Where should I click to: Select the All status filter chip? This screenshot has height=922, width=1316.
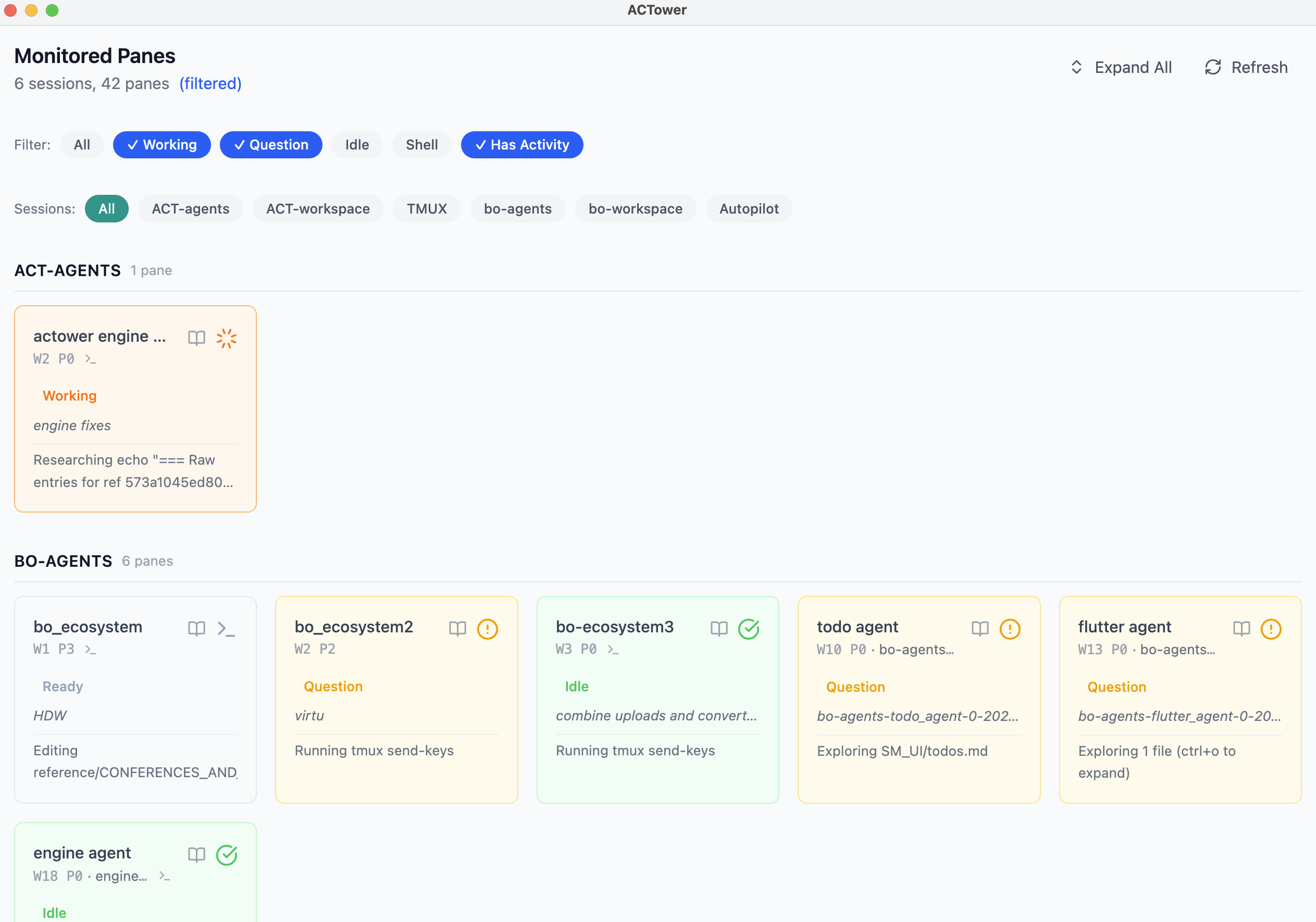[x=82, y=145]
